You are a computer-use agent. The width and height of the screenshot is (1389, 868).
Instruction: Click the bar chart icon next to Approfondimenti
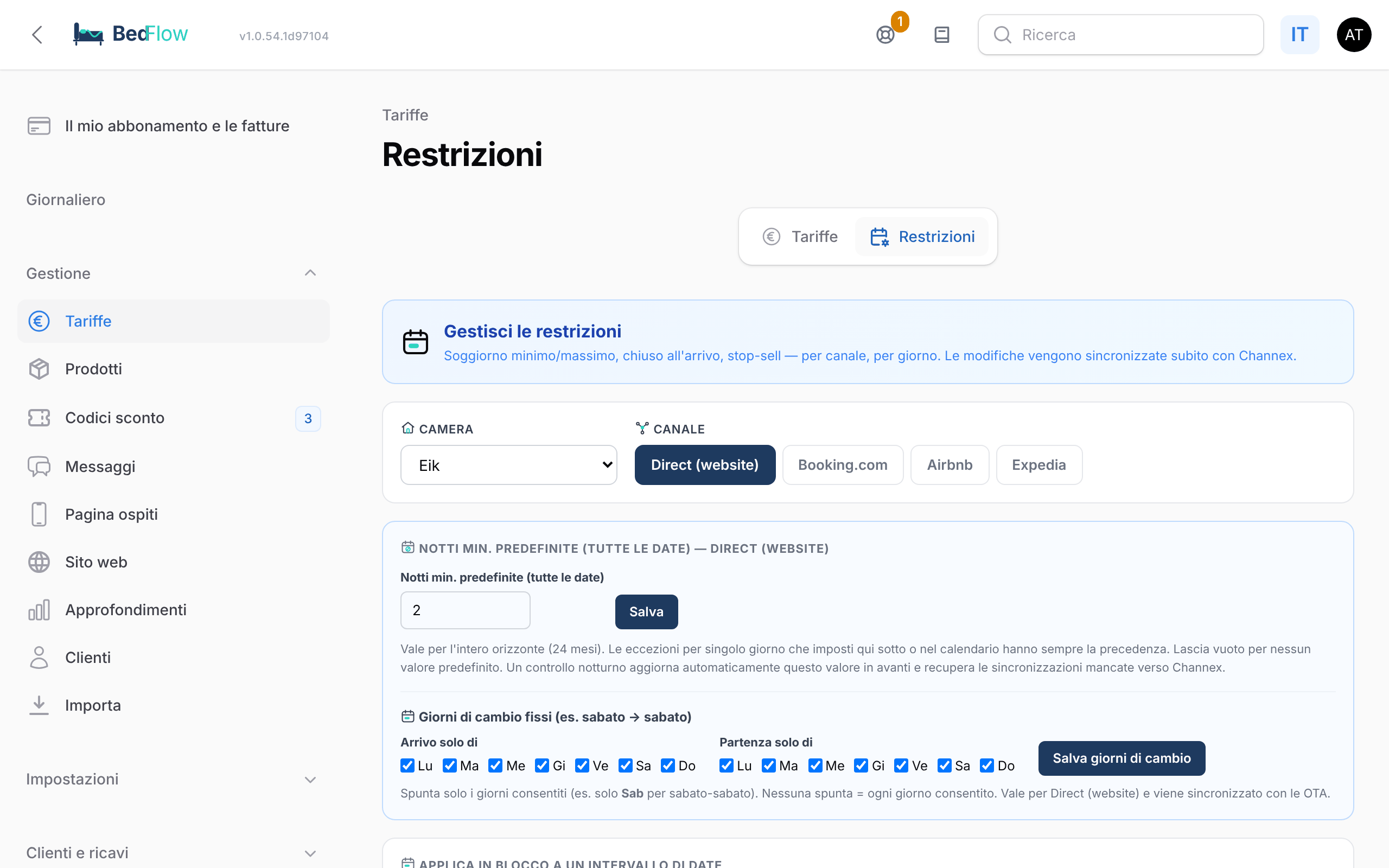pos(39,610)
